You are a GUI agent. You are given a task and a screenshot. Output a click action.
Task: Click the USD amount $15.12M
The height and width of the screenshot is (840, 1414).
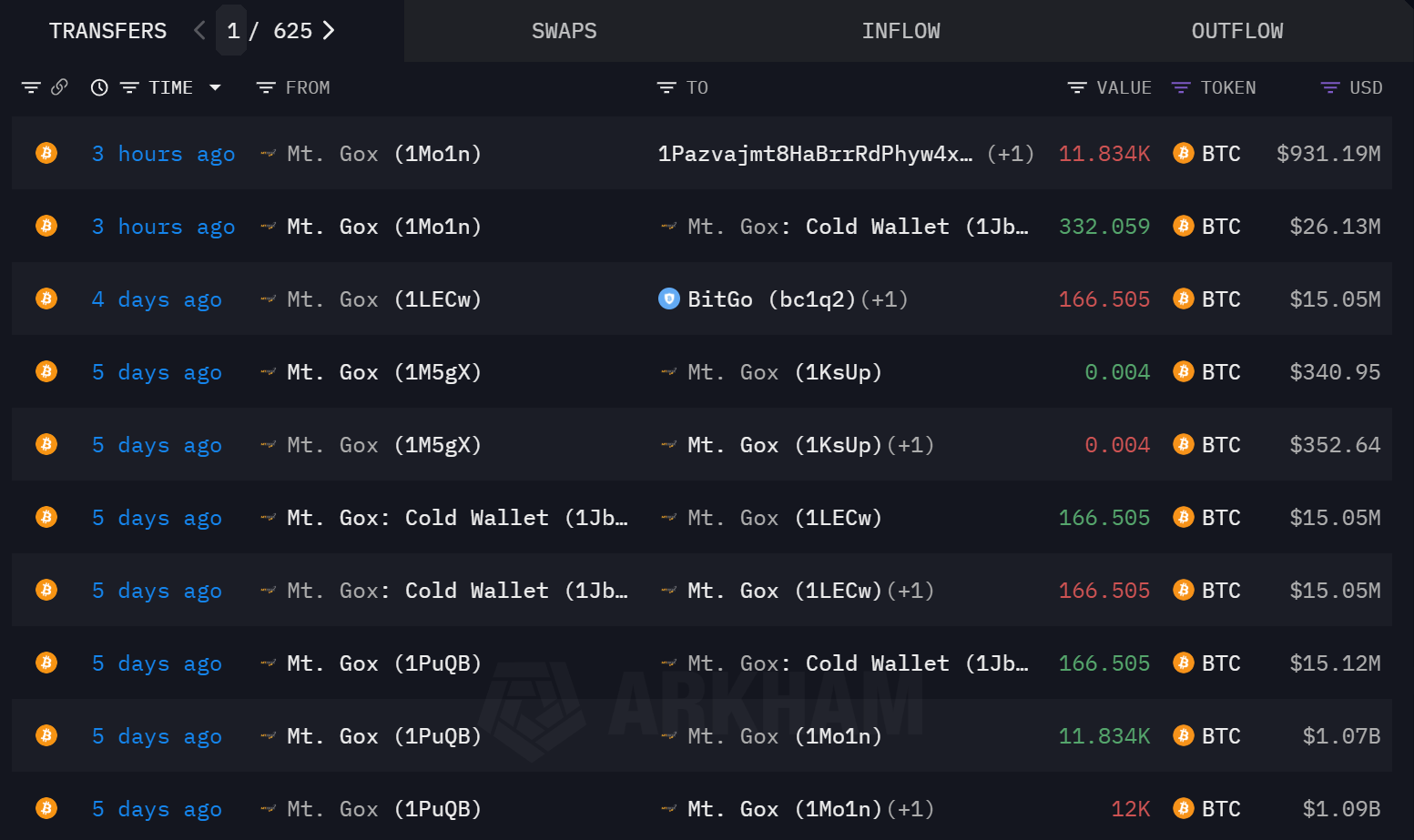[x=1335, y=663]
